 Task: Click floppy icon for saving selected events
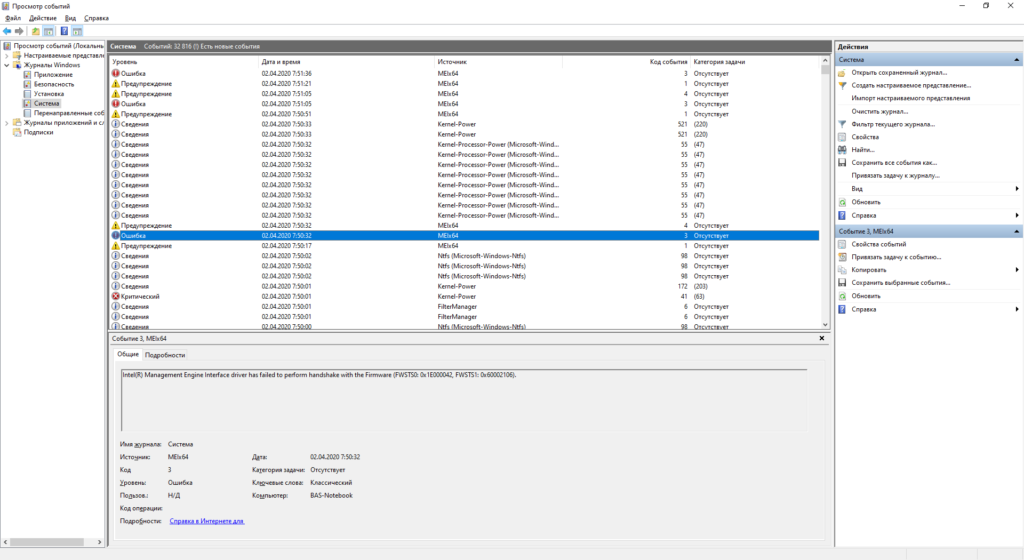pyautogui.click(x=842, y=283)
